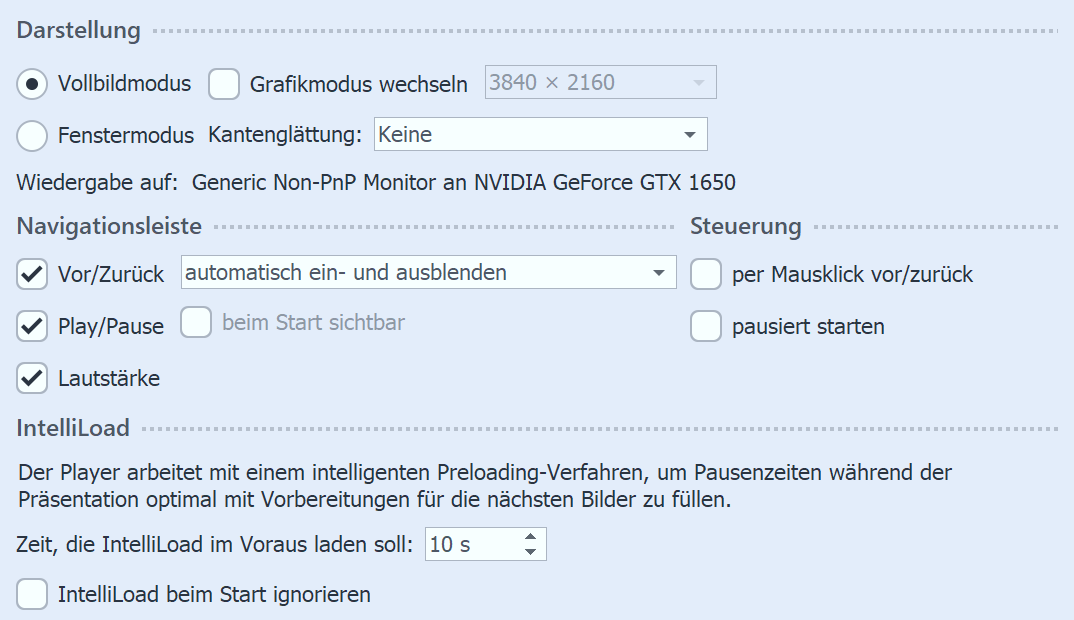Enable the Grafikmodus wechseln checkbox
Screen dimensions: 1074x620
point(223,84)
